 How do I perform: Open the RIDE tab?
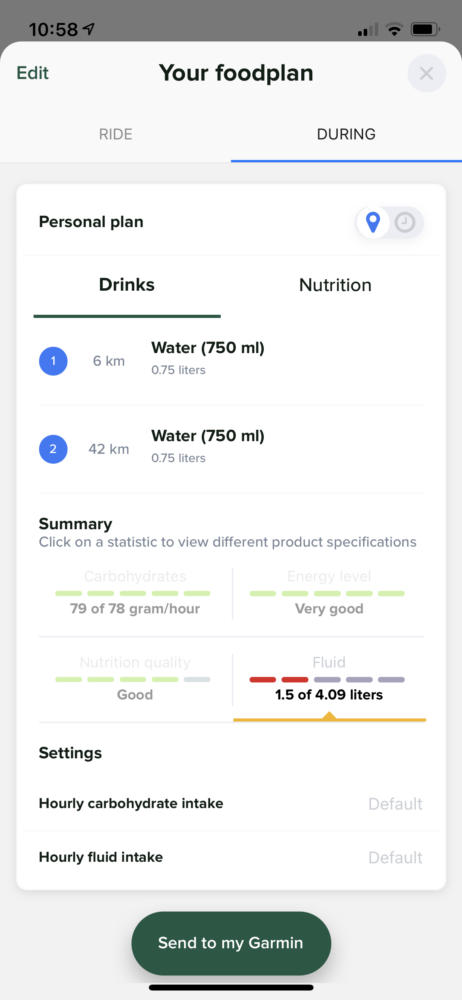point(116,135)
